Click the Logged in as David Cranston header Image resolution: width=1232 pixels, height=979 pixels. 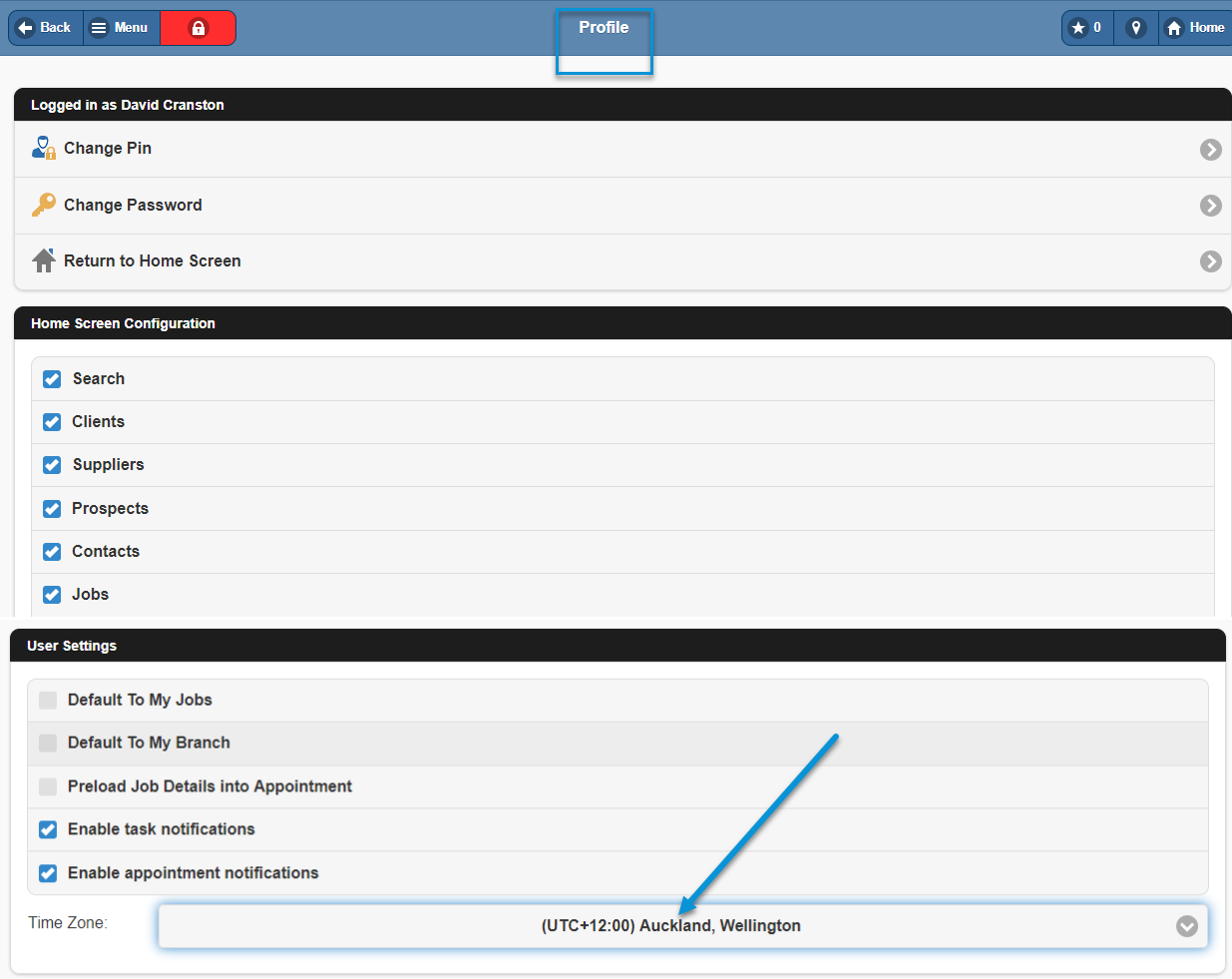(x=622, y=105)
